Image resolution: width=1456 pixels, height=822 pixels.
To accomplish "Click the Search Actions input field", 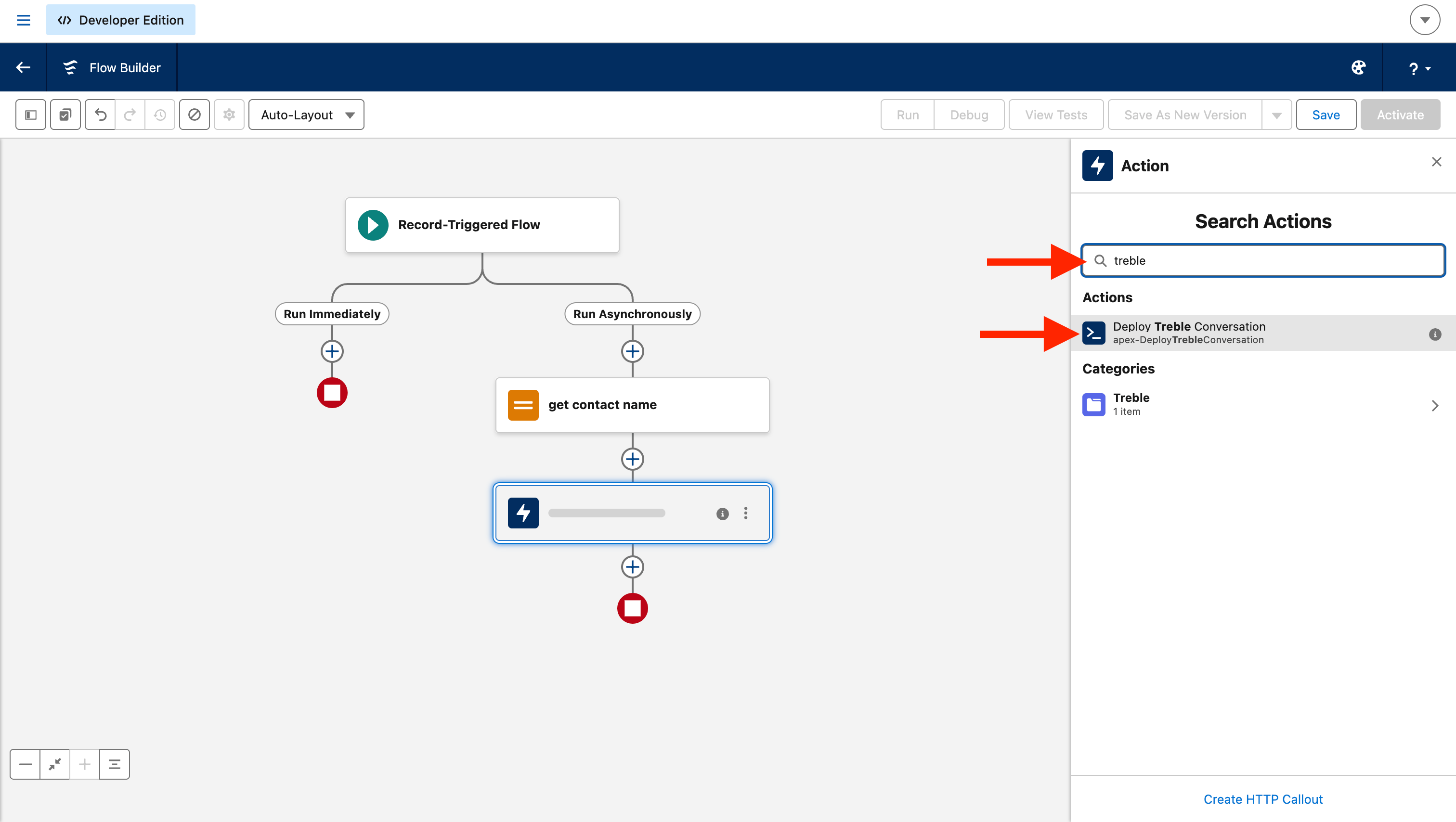I will pyautogui.click(x=1263, y=260).
